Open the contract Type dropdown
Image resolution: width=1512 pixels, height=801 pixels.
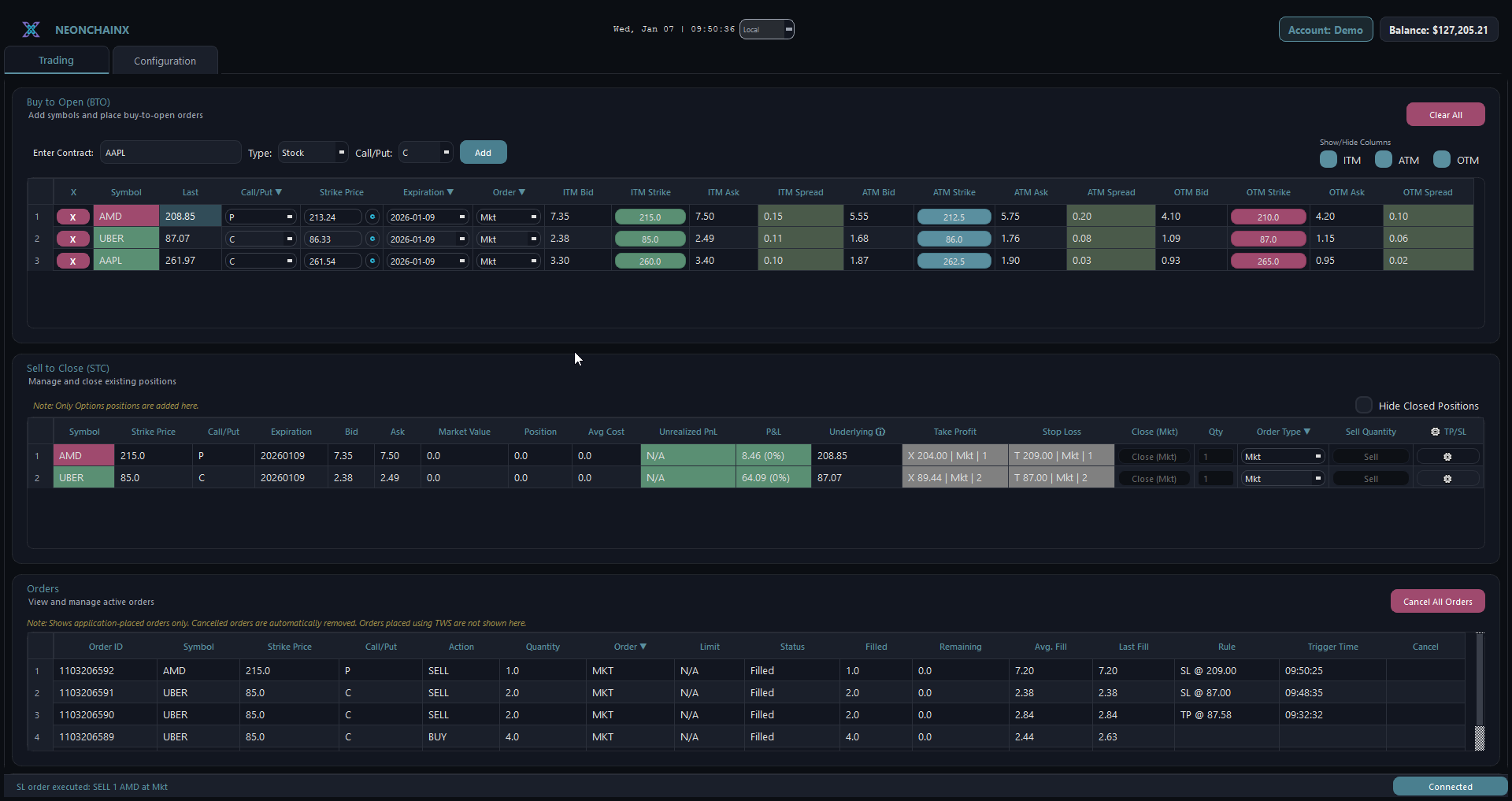tap(313, 153)
